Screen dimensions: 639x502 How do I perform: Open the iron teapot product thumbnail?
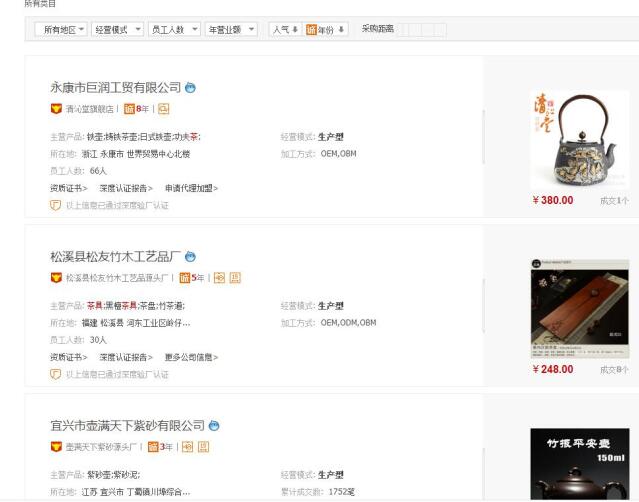point(580,139)
